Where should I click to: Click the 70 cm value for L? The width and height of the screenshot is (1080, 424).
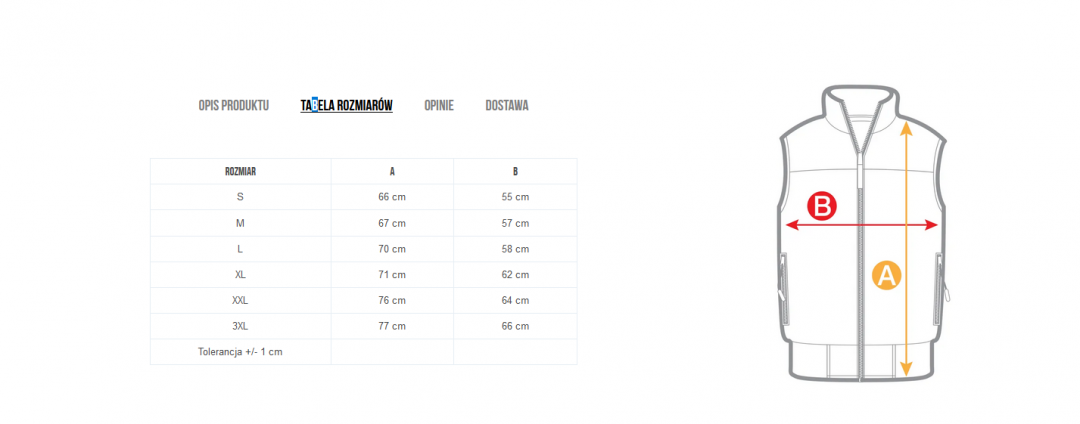392,248
